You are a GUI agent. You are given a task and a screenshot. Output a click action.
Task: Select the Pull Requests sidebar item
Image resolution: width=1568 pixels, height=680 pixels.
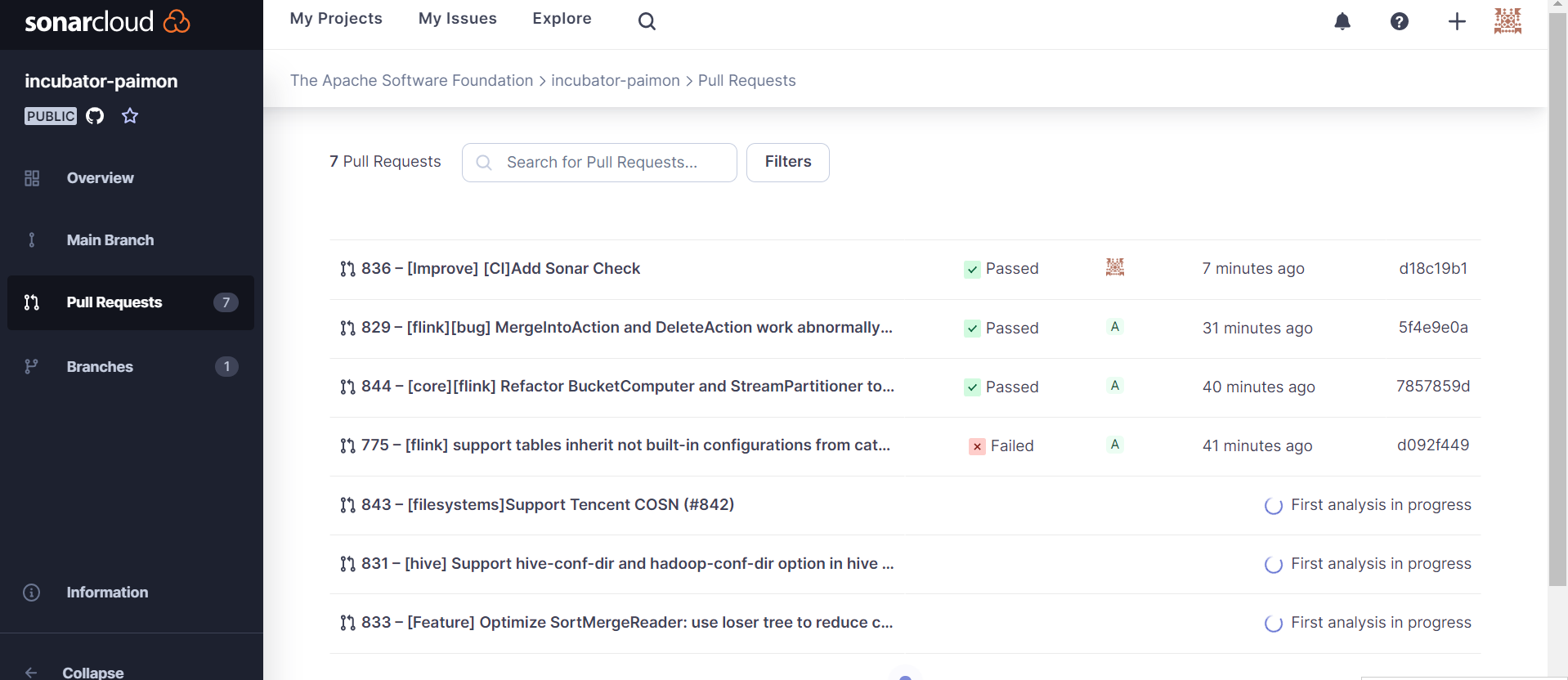[131, 302]
